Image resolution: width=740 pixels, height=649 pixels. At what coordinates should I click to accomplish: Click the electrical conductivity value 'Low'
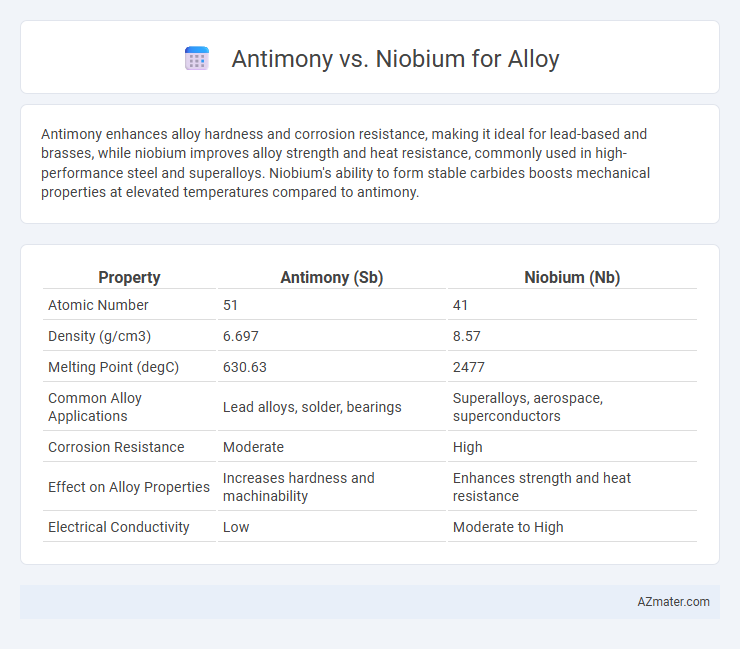point(236,527)
